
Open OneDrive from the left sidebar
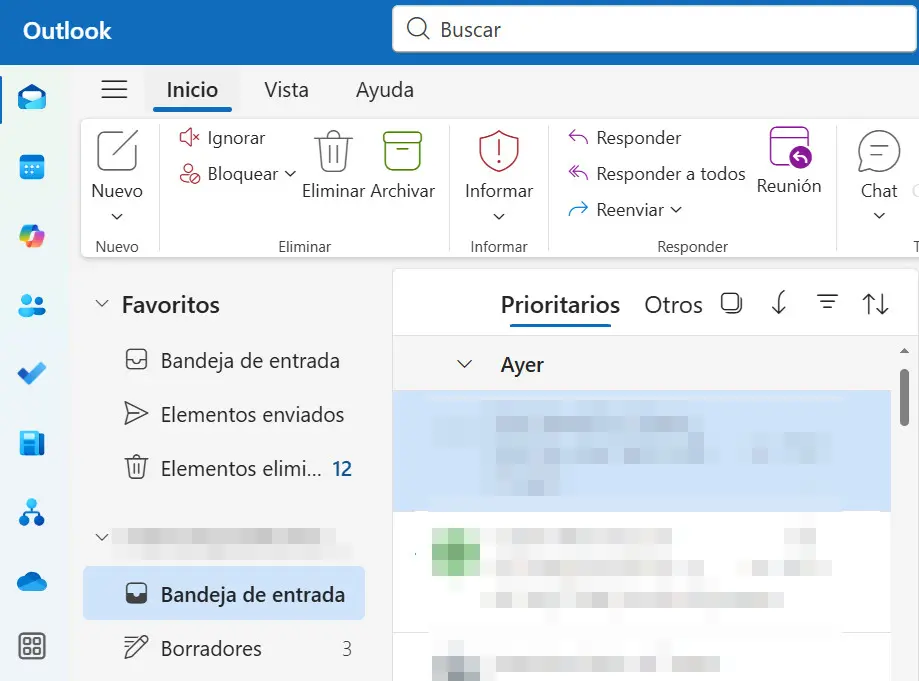31,581
